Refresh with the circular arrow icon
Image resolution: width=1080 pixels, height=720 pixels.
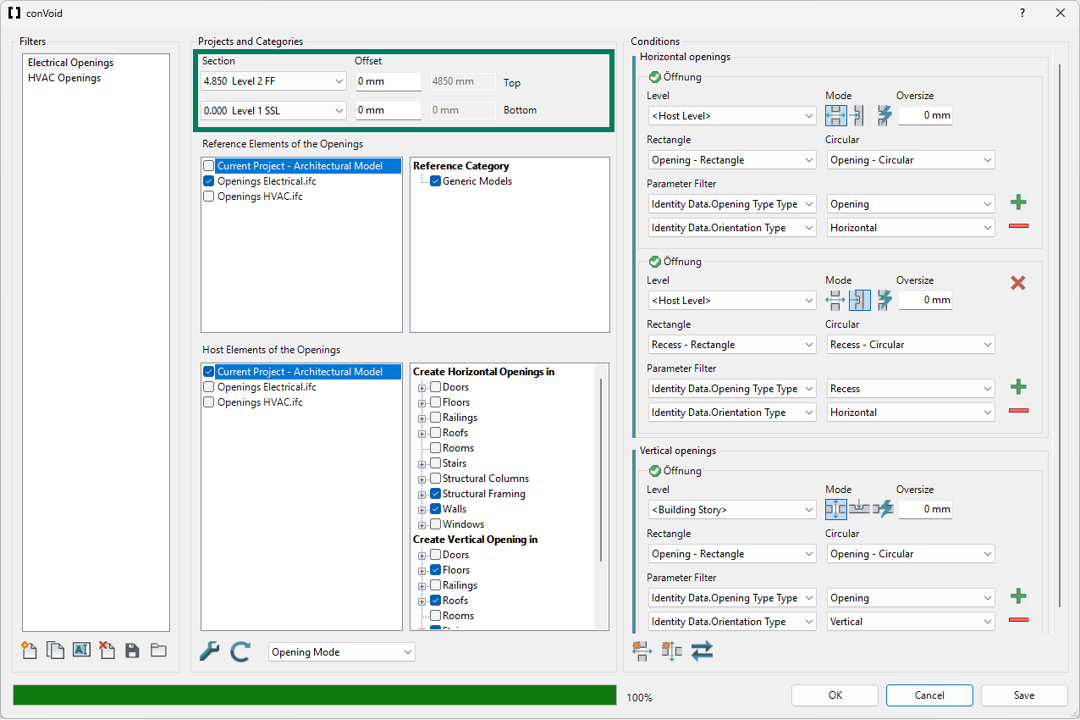pyautogui.click(x=240, y=651)
